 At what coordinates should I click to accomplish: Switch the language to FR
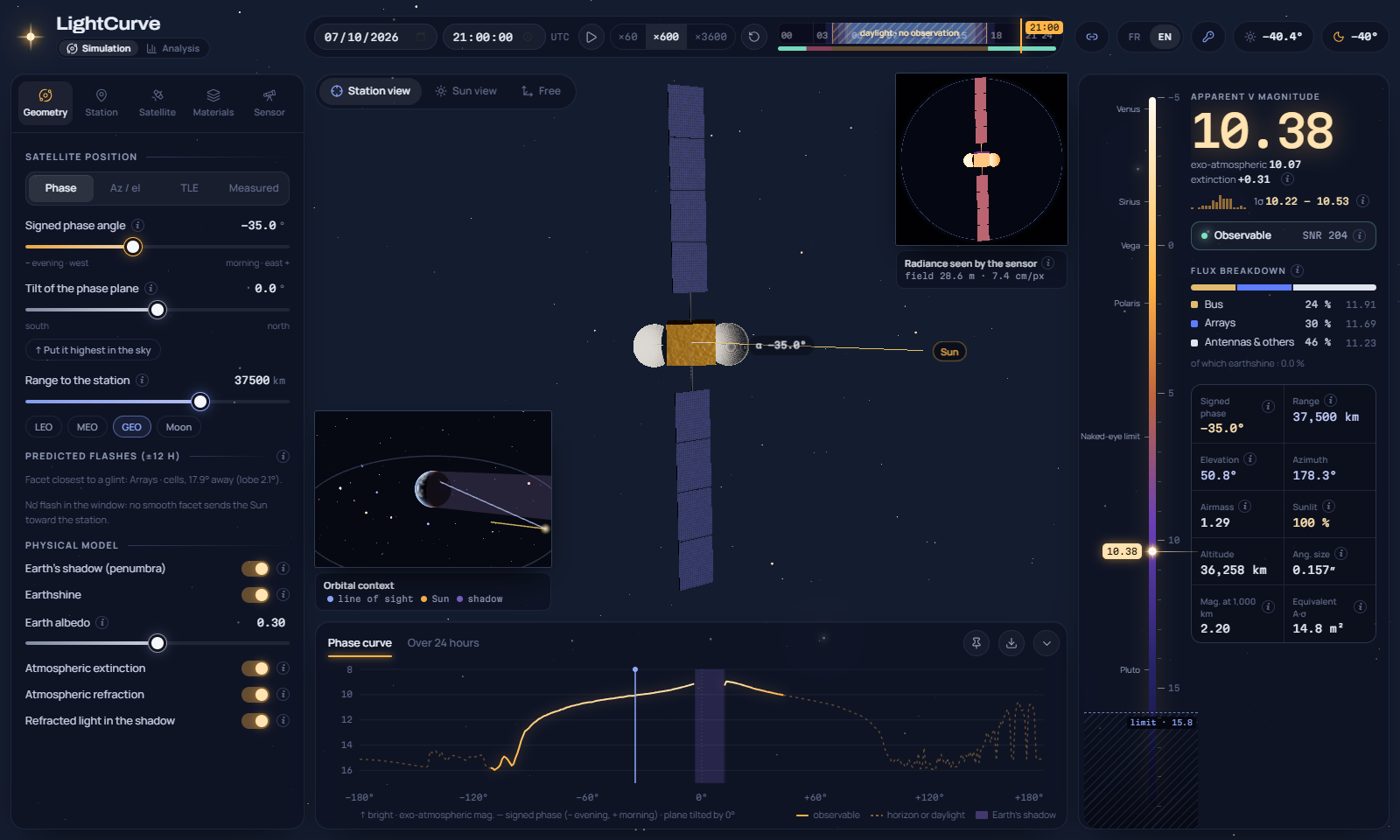click(1134, 37)
